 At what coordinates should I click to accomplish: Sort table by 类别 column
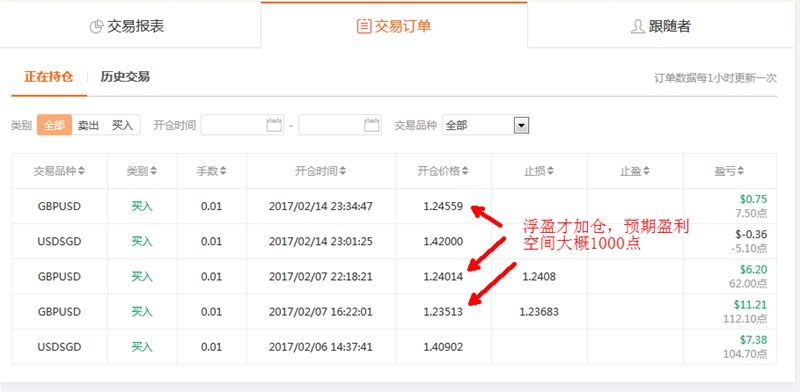pyautogui.click(x=142, y=172)
